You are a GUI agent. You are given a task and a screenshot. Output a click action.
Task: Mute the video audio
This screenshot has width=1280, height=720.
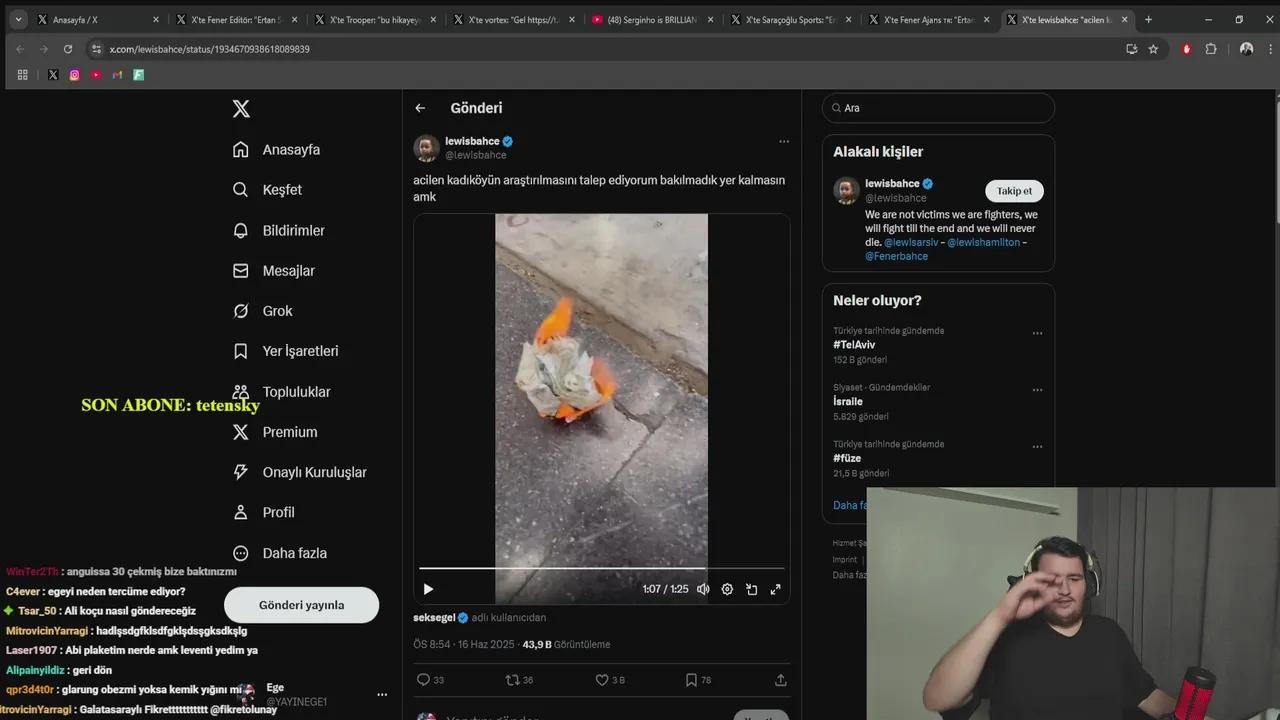point(703,589)
